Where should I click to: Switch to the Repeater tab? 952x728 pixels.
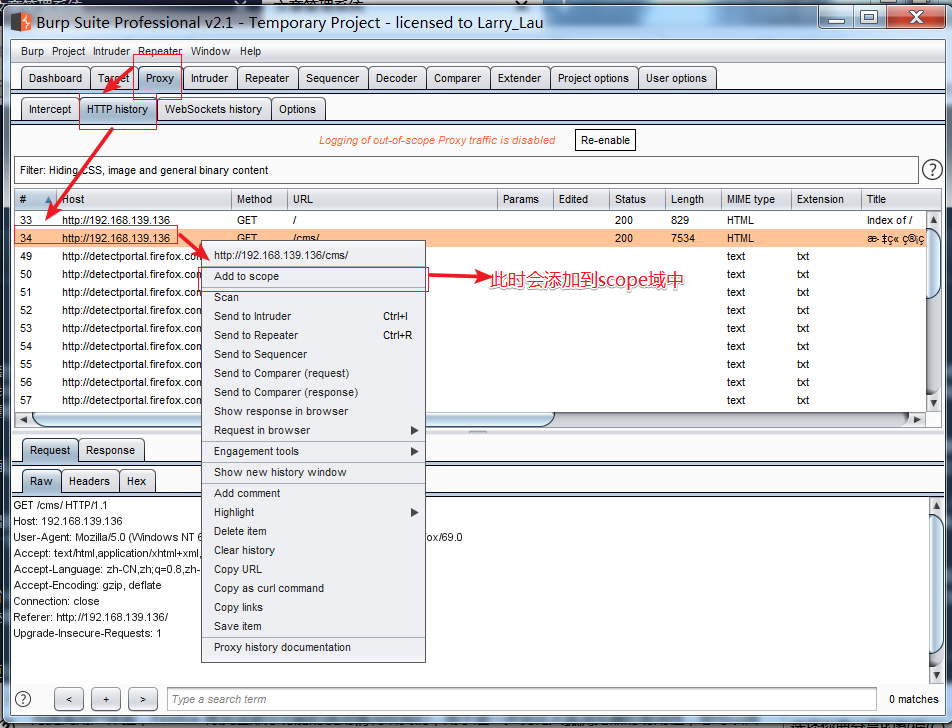[267, 78]
